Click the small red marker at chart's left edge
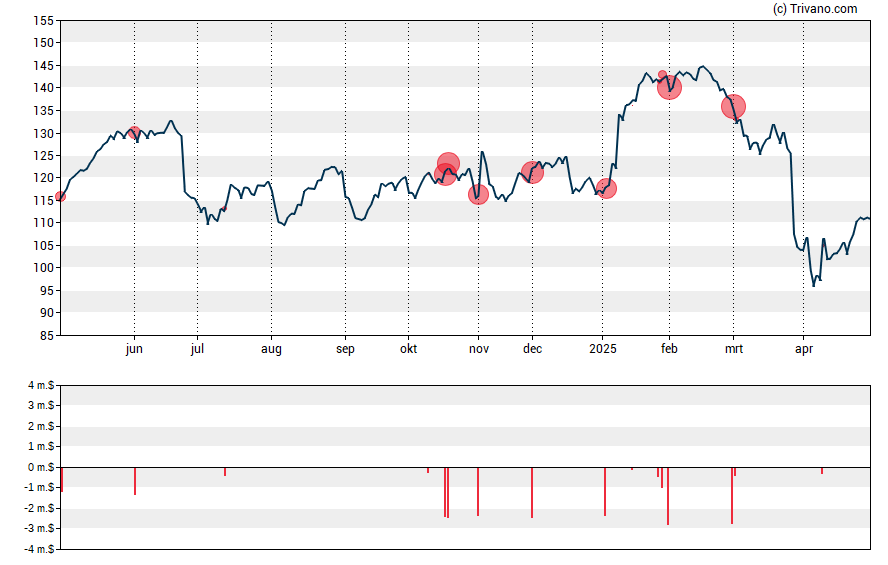The image size is (888, 565). pos(61,196)
